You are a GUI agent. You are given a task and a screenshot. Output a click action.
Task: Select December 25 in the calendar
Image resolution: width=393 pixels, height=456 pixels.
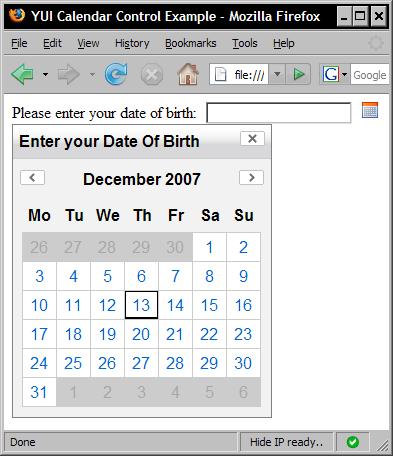coord(73,363)
